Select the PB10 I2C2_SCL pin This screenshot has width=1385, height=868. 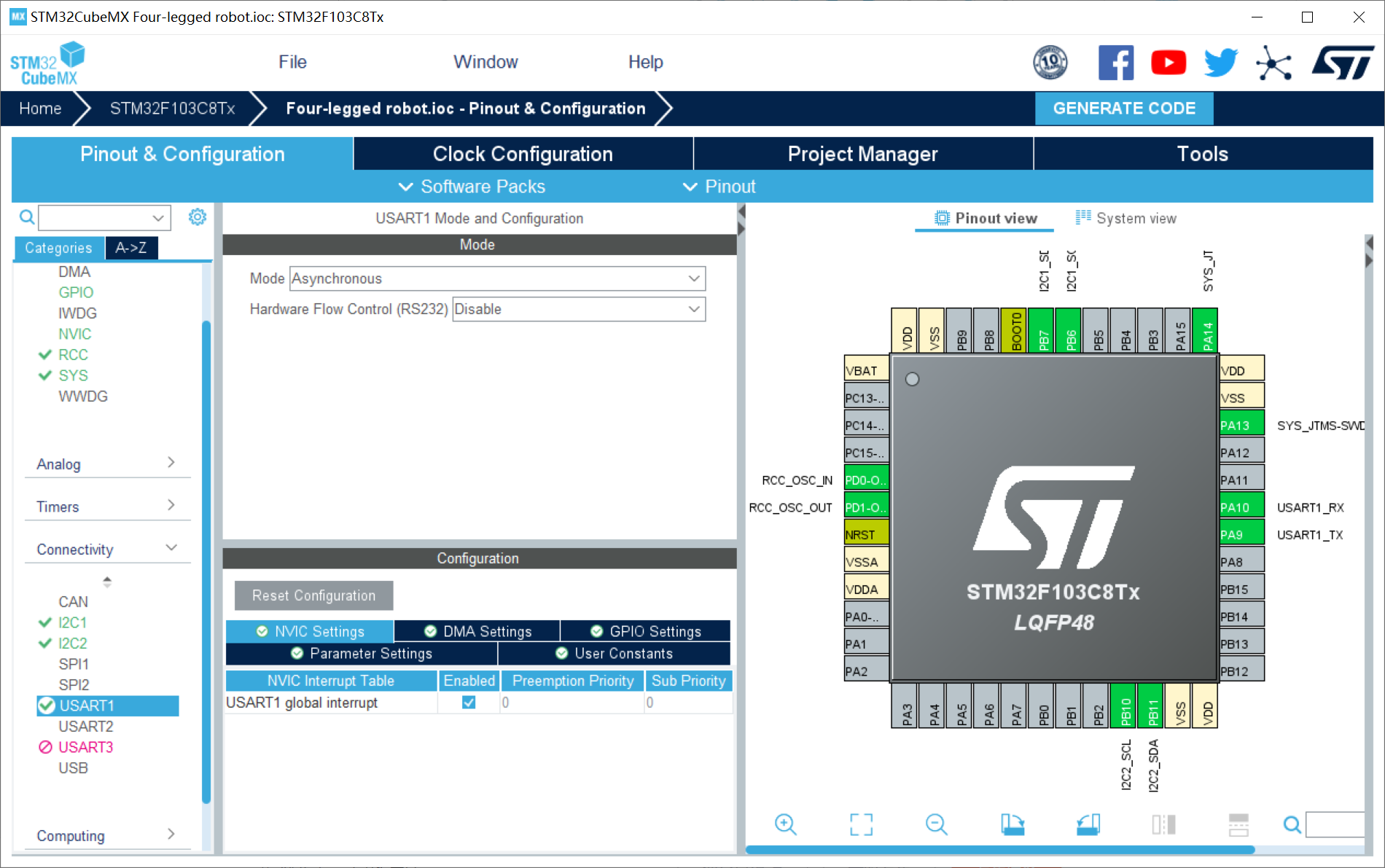point(1125,707)
